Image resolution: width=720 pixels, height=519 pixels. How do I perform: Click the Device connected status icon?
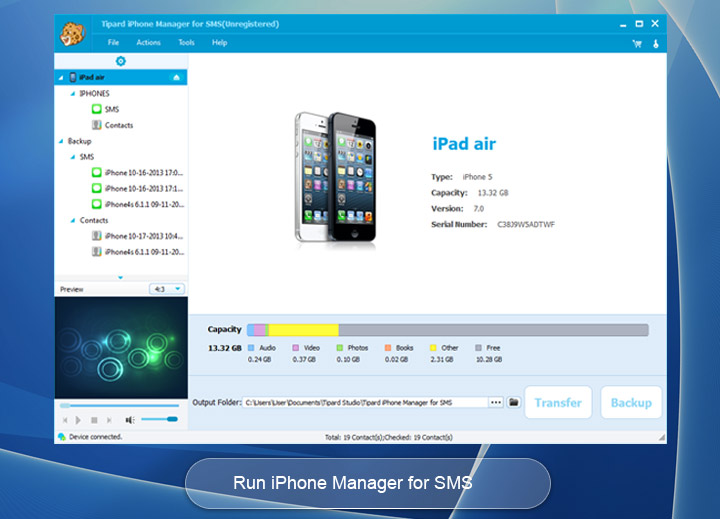point(62,437)
